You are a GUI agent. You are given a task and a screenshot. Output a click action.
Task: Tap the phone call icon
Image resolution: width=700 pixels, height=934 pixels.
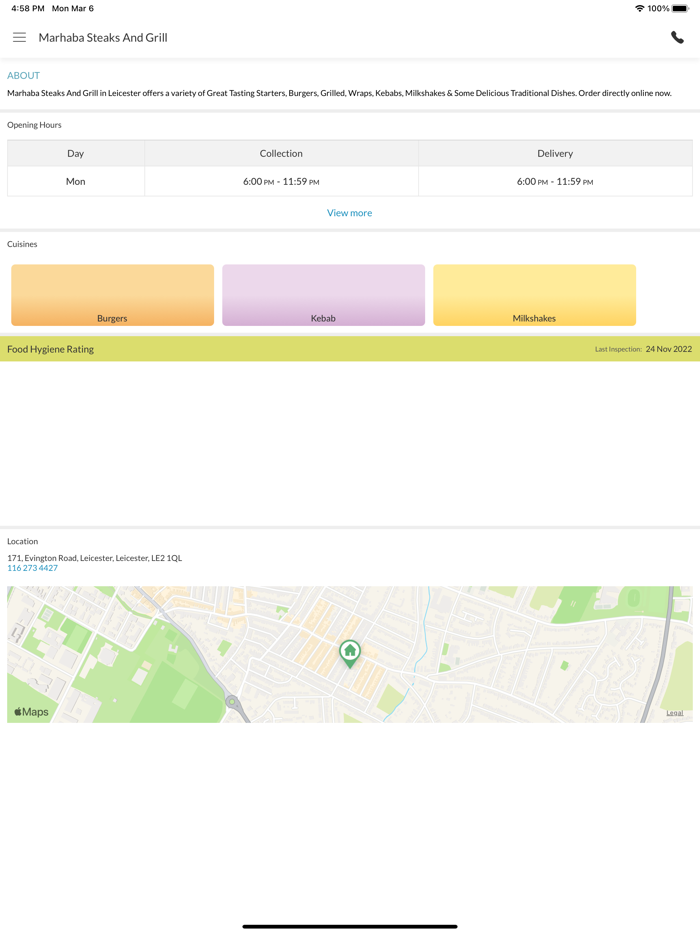click(x=677, y=38)
